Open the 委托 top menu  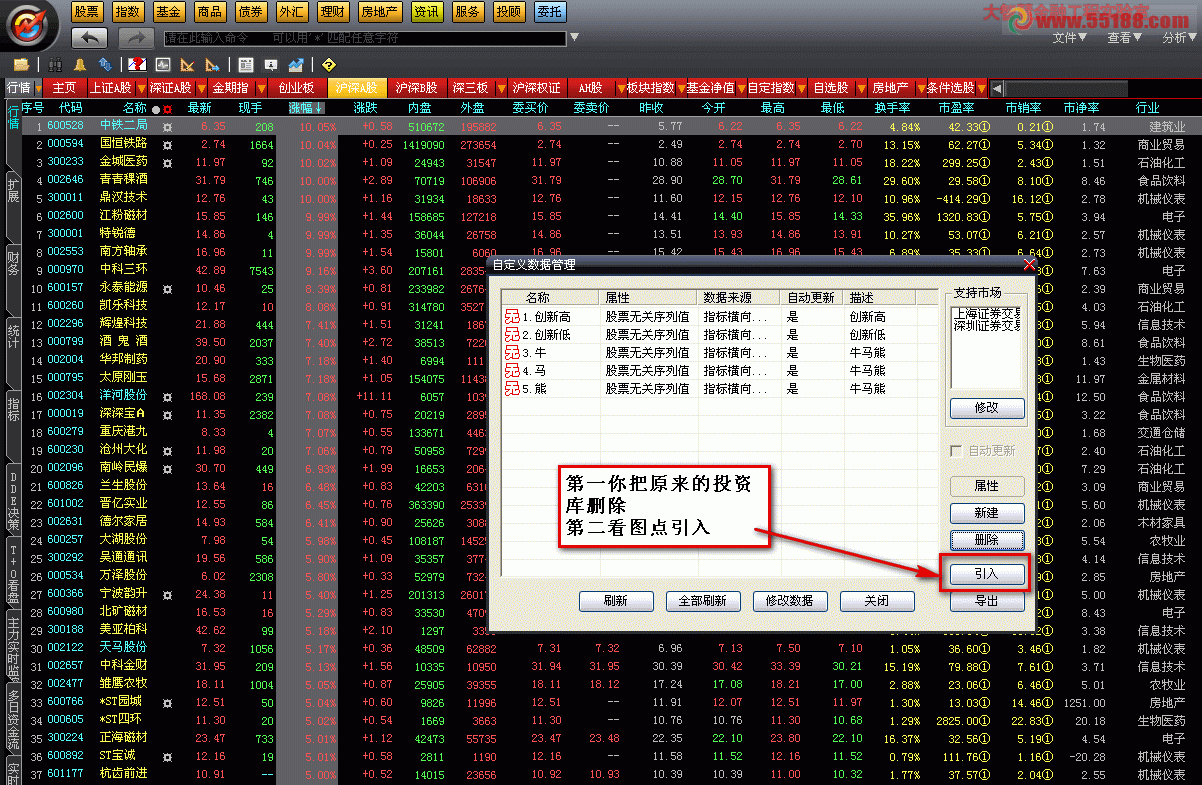pos(548,11)
